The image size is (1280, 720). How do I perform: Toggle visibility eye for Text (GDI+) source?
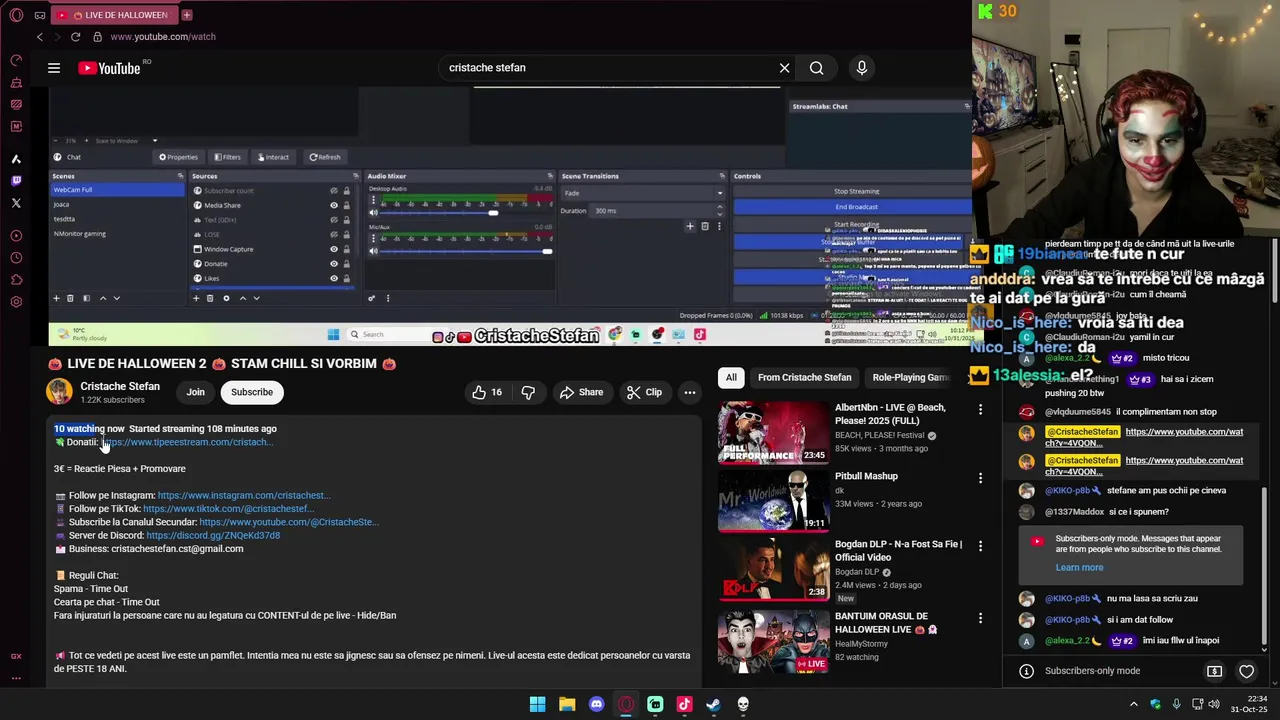[334, 220]
